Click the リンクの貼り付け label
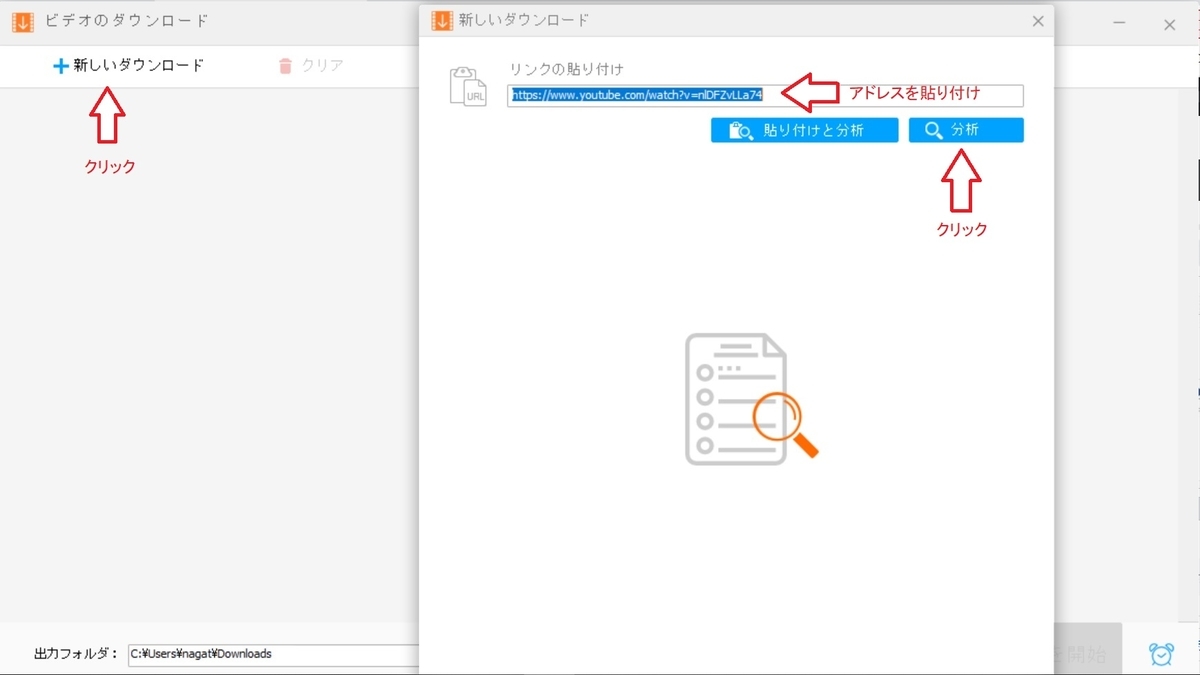 click(567, 69)
